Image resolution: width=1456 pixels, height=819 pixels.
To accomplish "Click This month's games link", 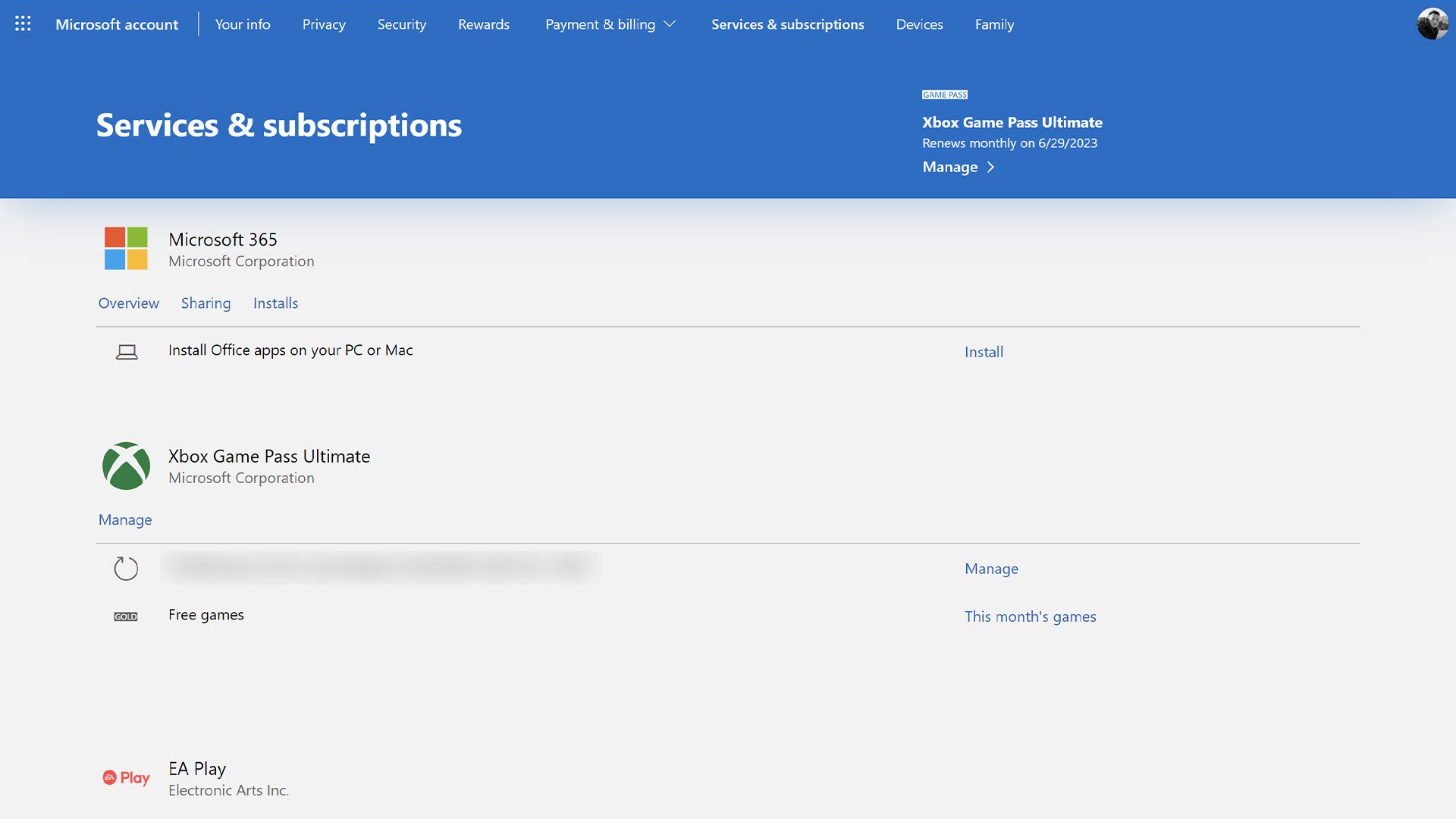I will [1030, 616].
